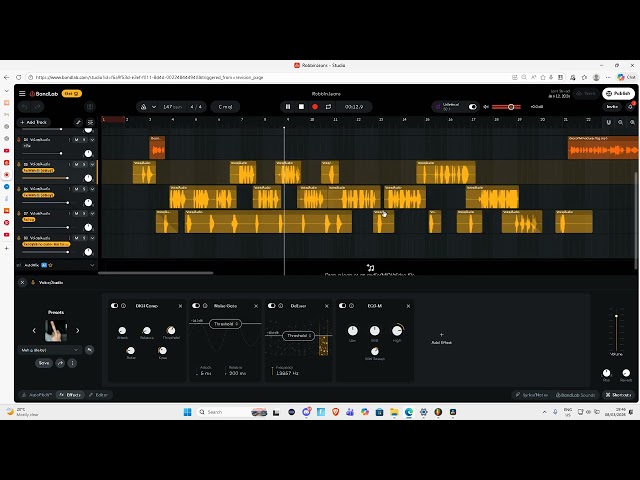
Task: Click the Add Track button
Action: [x=34, y=122]
